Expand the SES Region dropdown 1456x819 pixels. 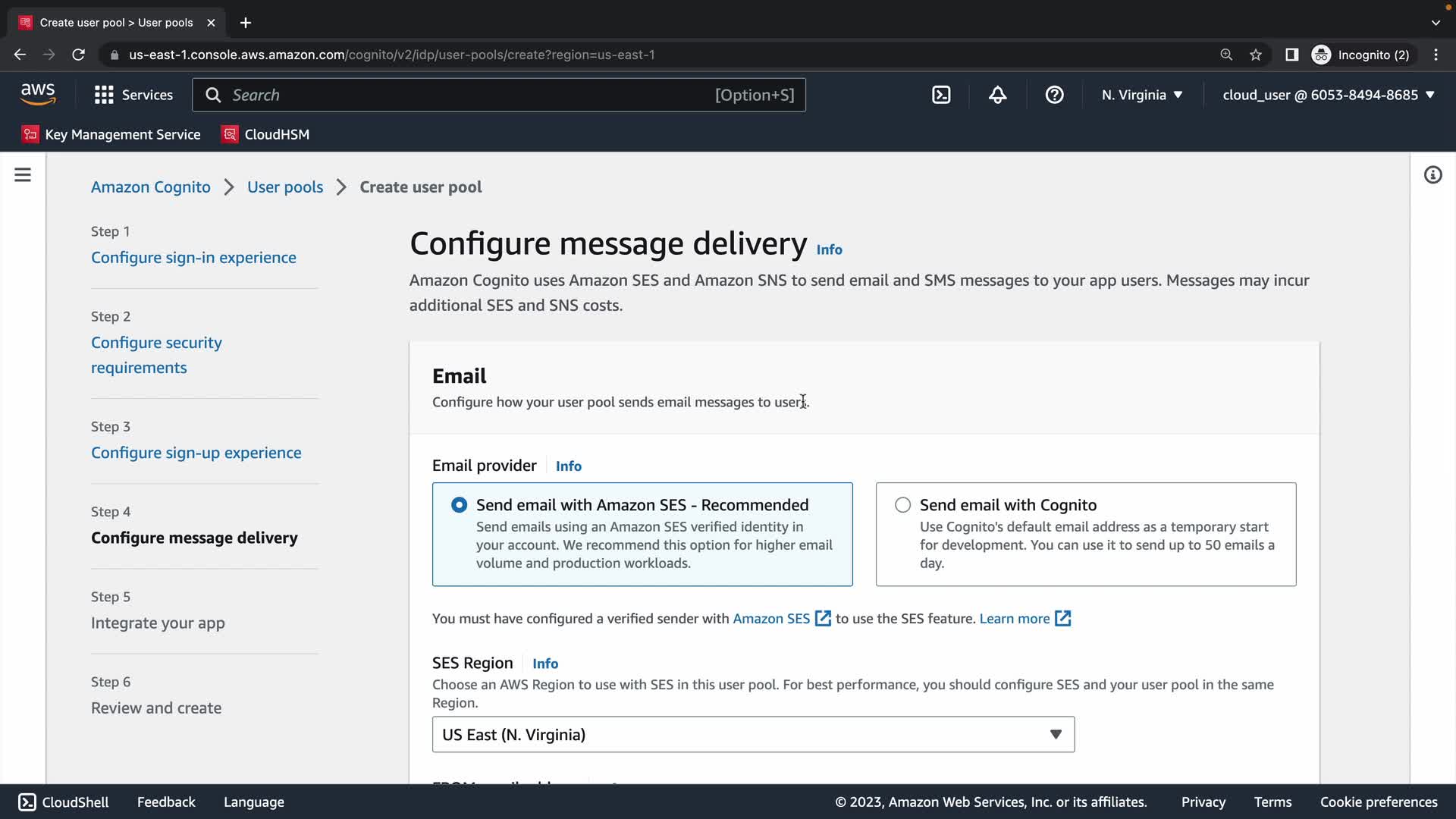[753, 734]
